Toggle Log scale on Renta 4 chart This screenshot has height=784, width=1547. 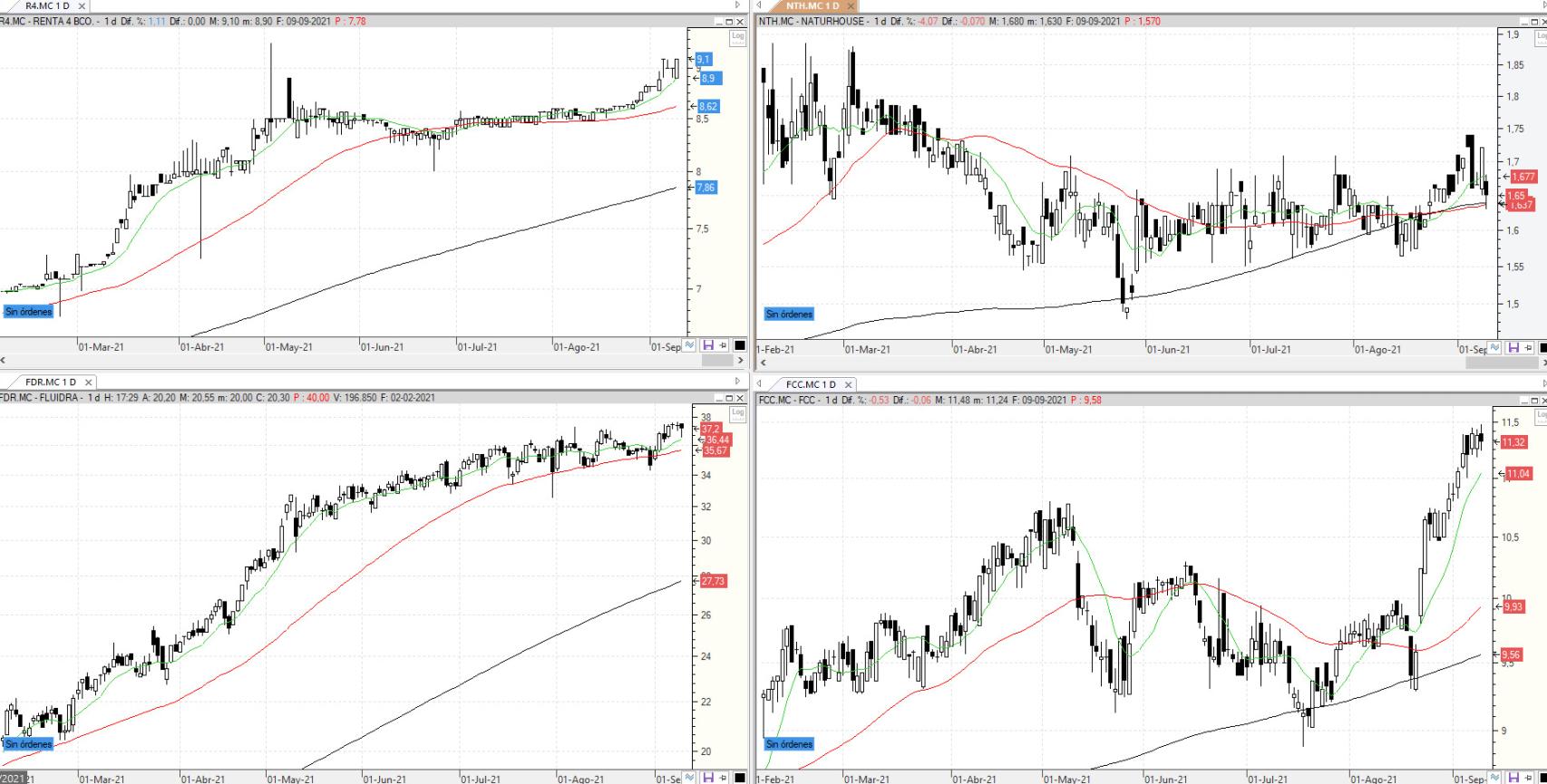[737, 37]
